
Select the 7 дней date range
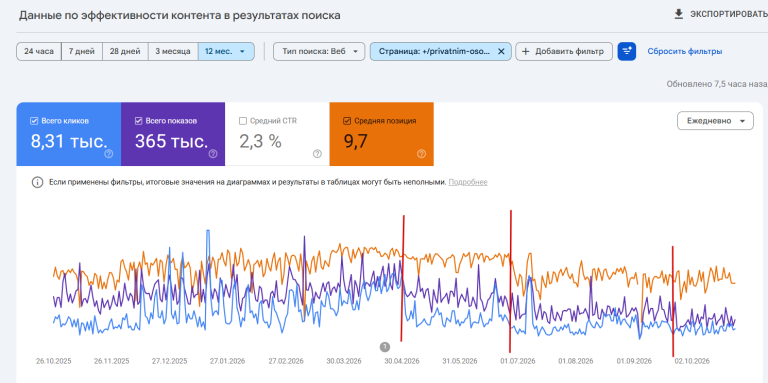82,51
